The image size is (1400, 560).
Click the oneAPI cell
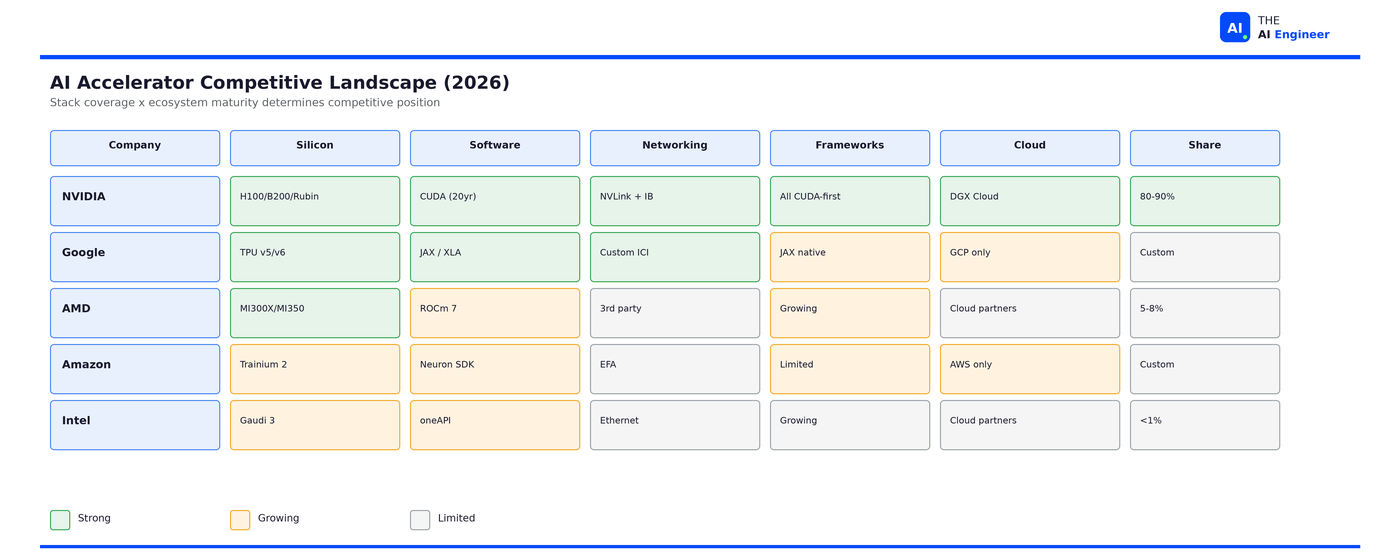click(495, 425)
